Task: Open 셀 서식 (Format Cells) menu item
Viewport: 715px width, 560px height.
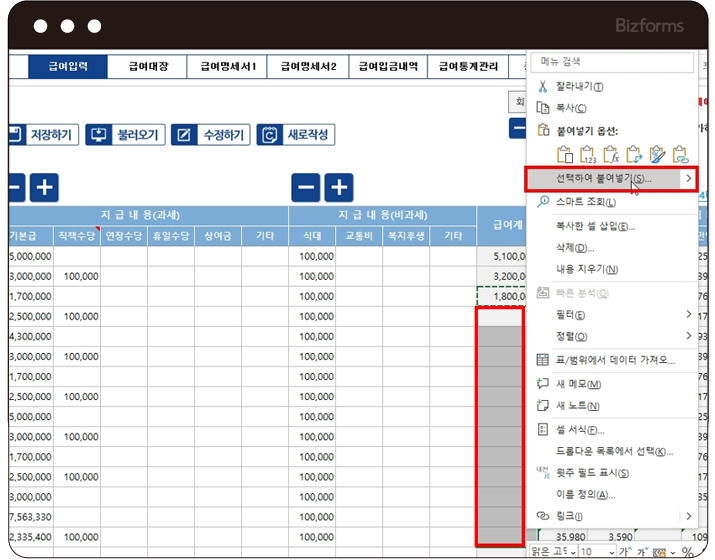Action: click(x=581, y=430)
